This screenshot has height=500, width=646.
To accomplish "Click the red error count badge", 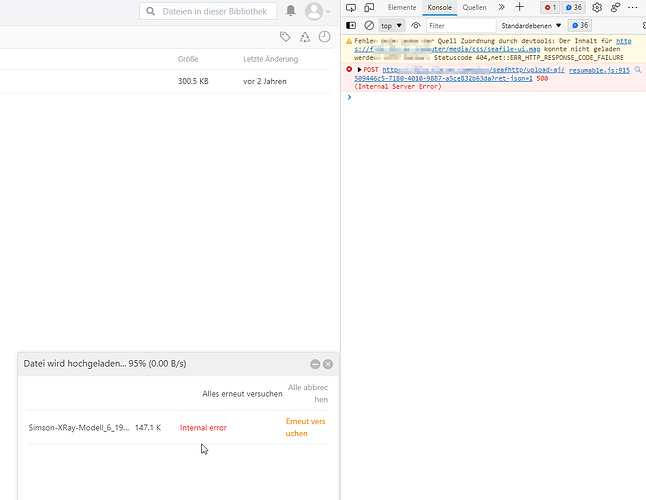I will tap(549, 7).
